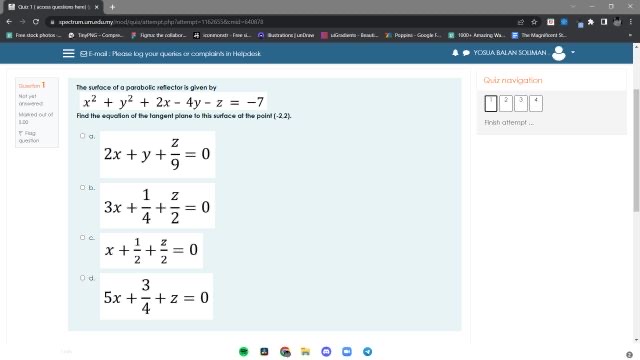Viewport: 640px width, 360px height.
Task: Click the page vertical scrollbar thumb
Action: [x=636, y=150]
